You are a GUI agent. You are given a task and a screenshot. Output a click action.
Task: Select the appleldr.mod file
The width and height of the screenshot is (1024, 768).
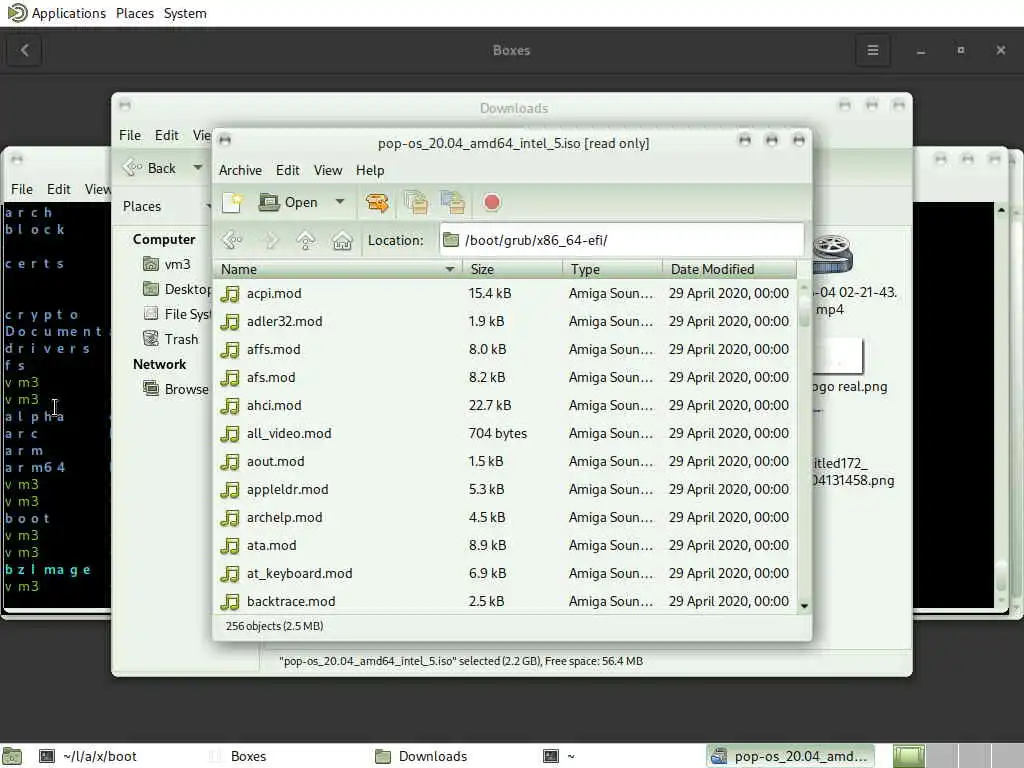point(287,490)
